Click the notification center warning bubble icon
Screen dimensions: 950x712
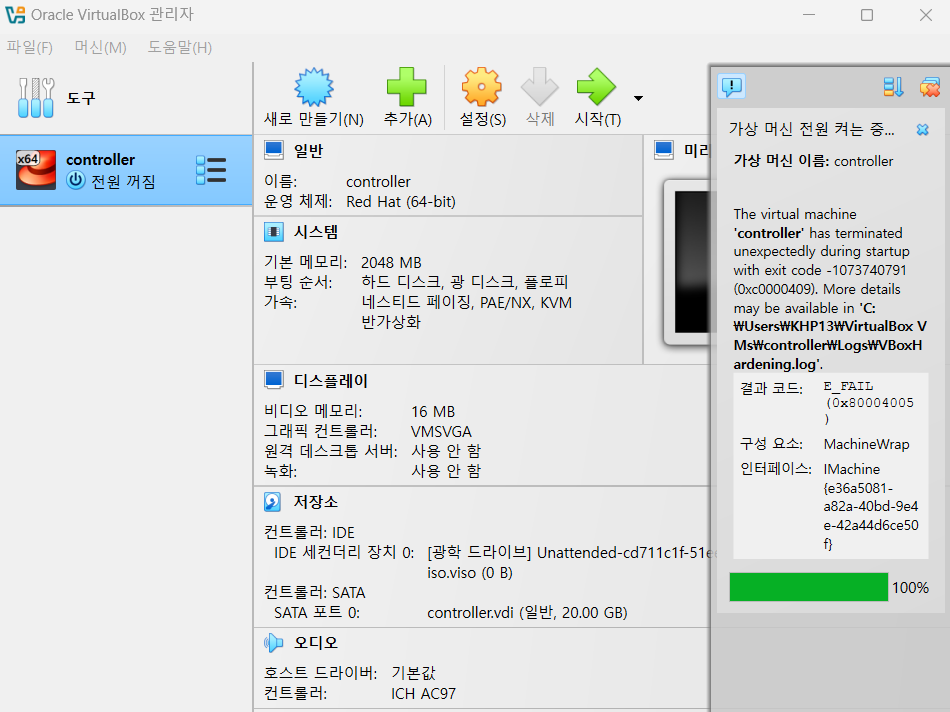[732, 87]
